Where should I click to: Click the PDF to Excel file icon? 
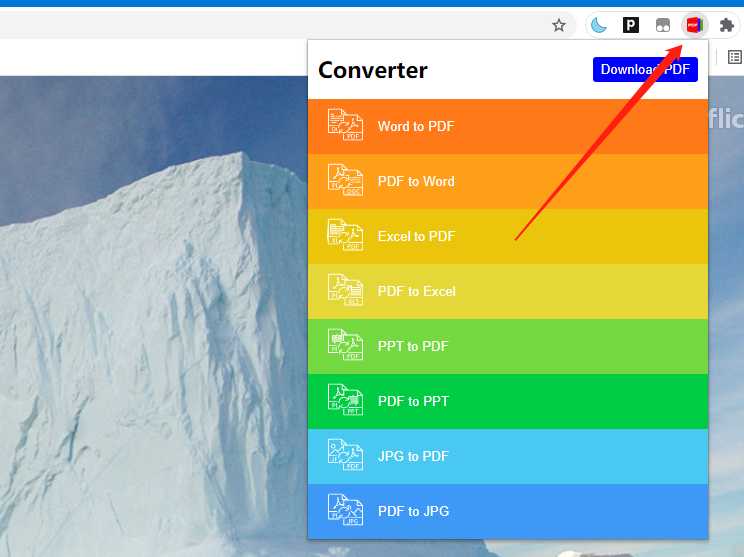[x=345, y=291]
